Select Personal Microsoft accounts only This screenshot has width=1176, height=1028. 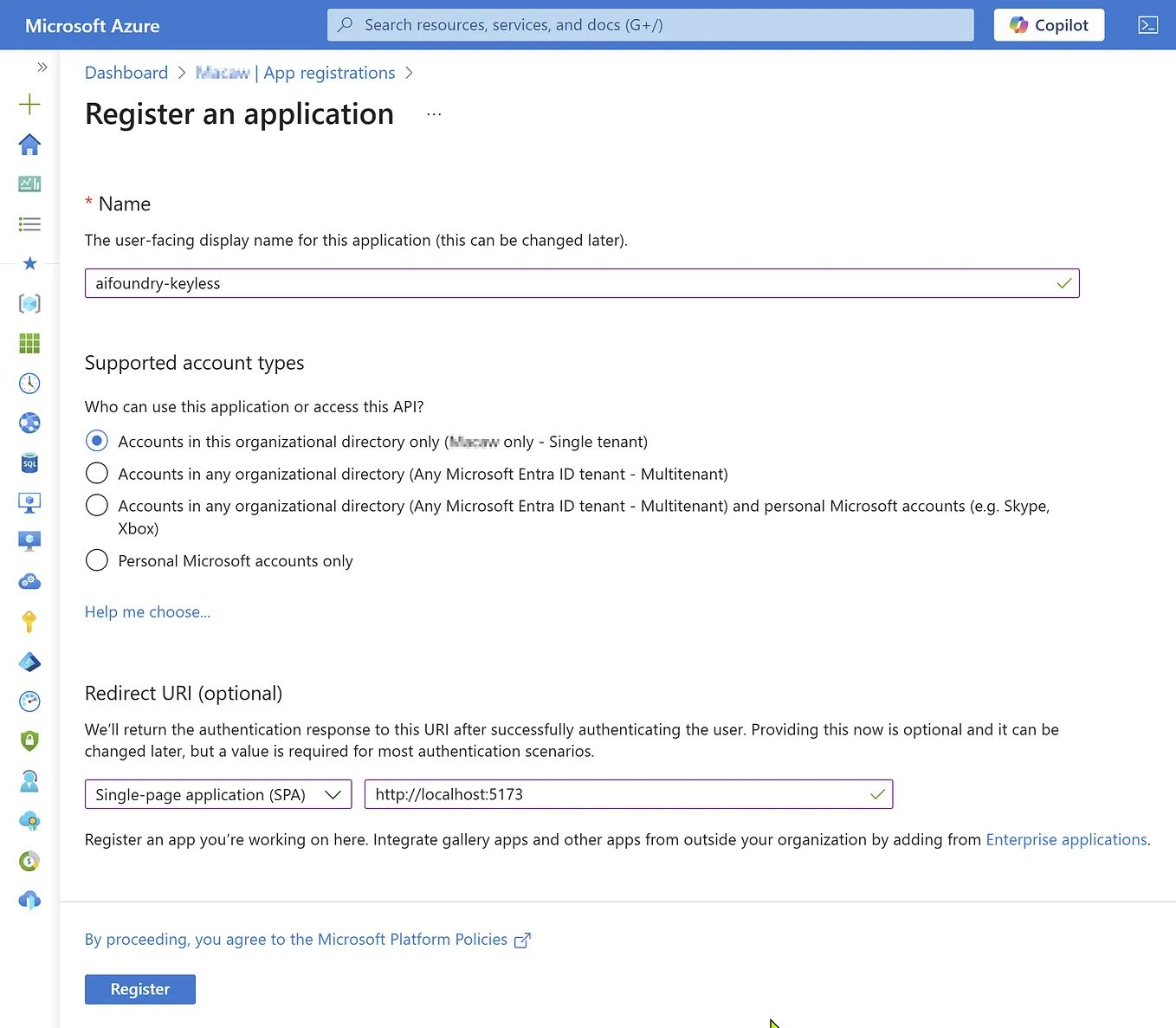tap(96, 559)
